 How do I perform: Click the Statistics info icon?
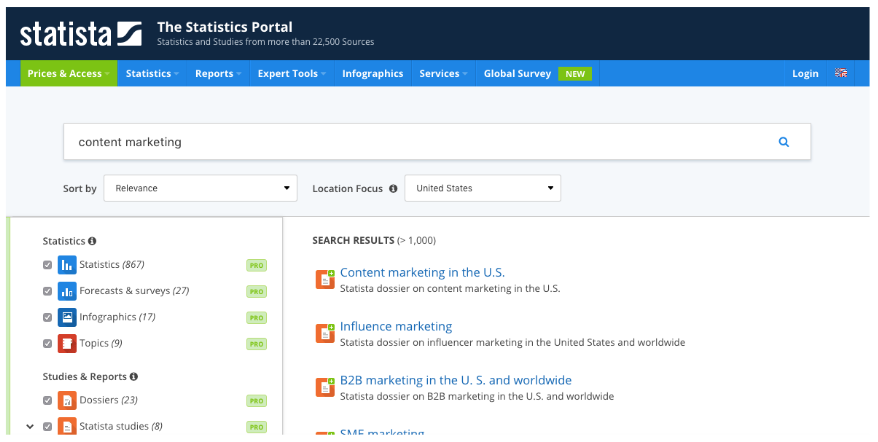tap(92, 241)
